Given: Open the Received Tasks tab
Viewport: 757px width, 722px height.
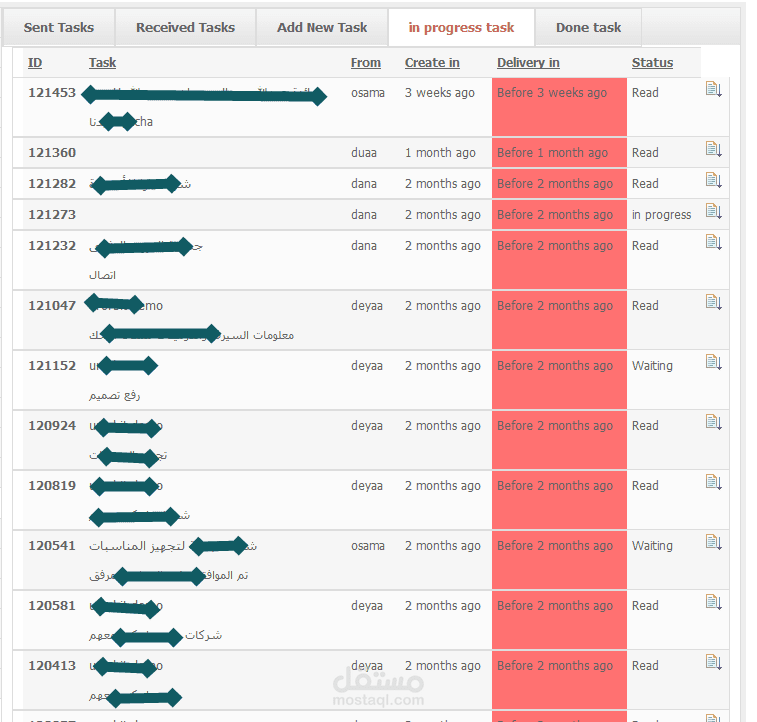Looking at the screenshot, I should pos(185,28).
